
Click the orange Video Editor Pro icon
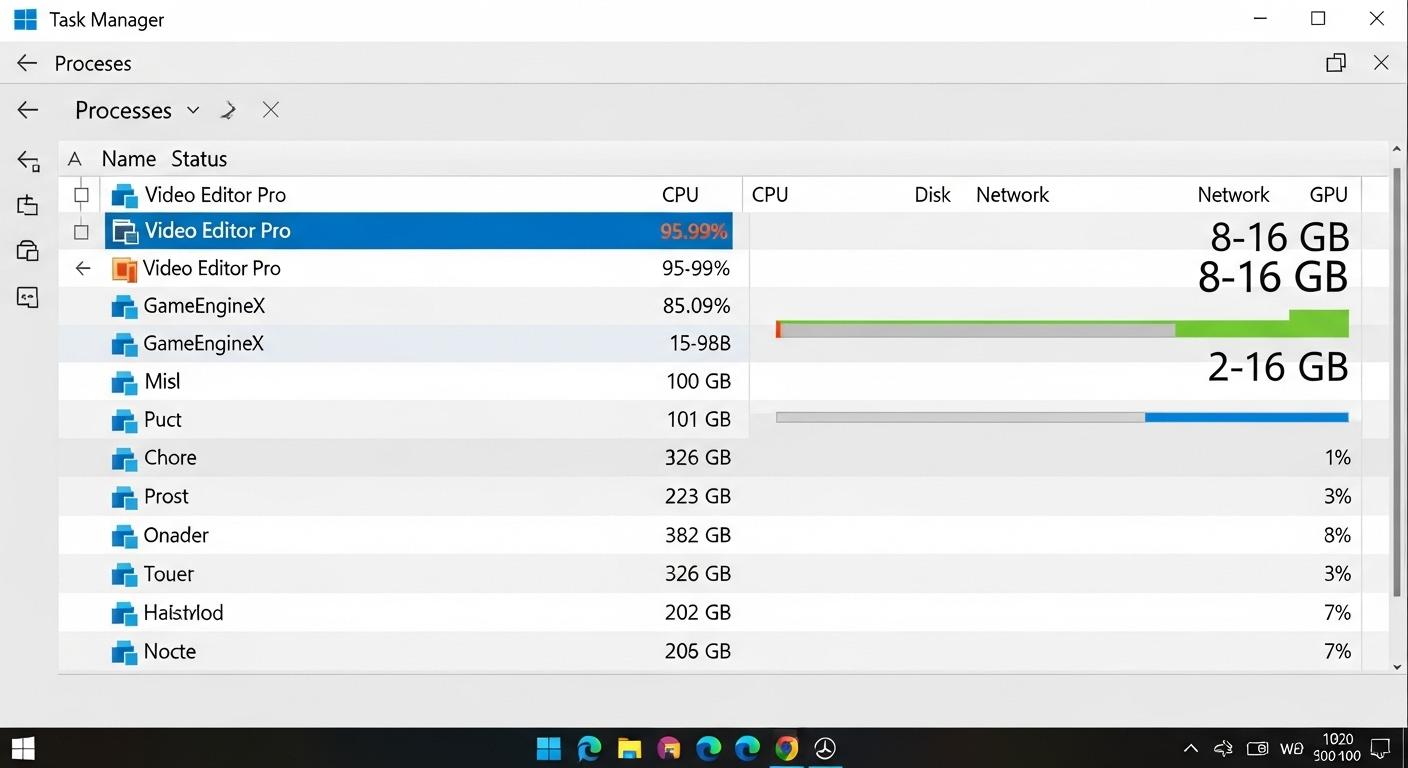tap(124, 268)
